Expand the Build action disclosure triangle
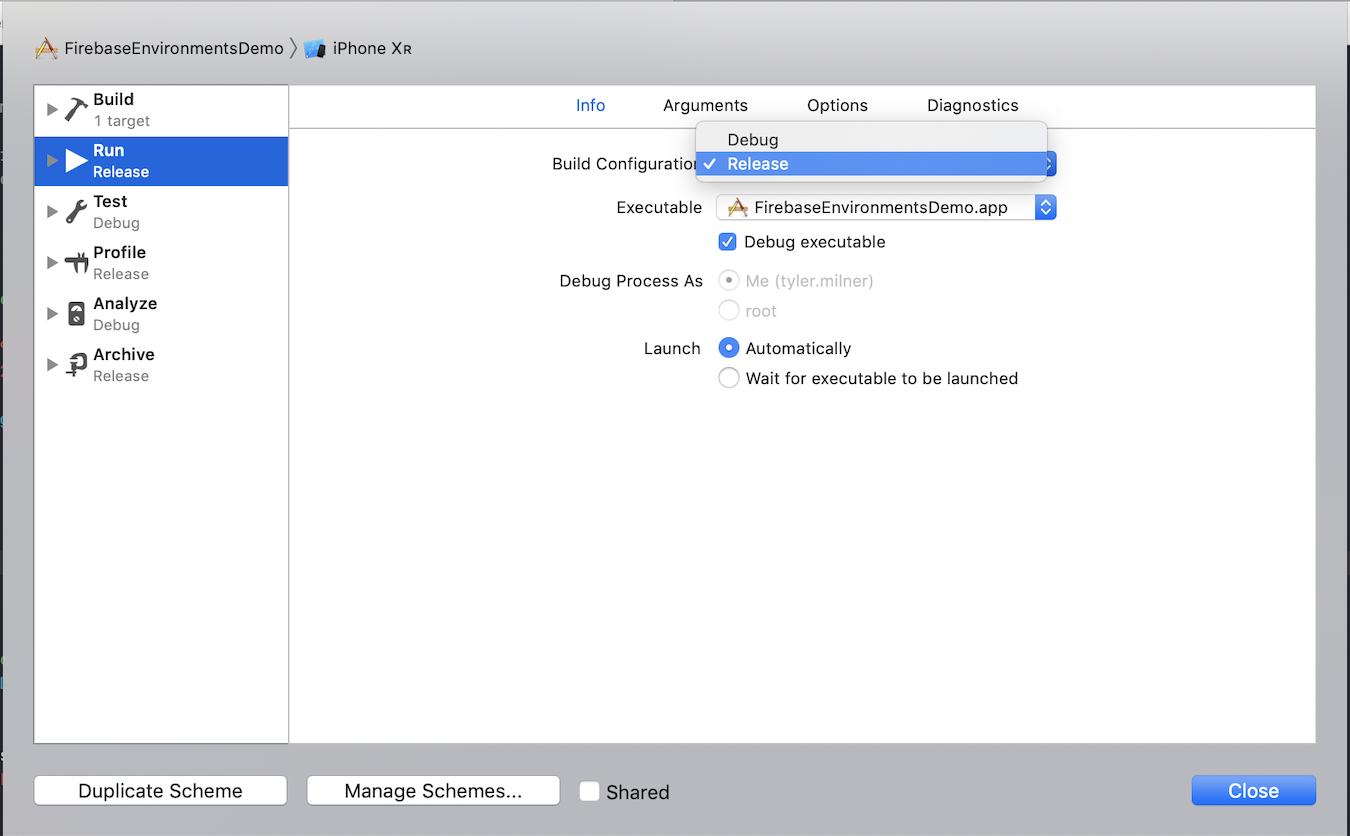Screen dimensions: 1350x836 coord(52,109)
